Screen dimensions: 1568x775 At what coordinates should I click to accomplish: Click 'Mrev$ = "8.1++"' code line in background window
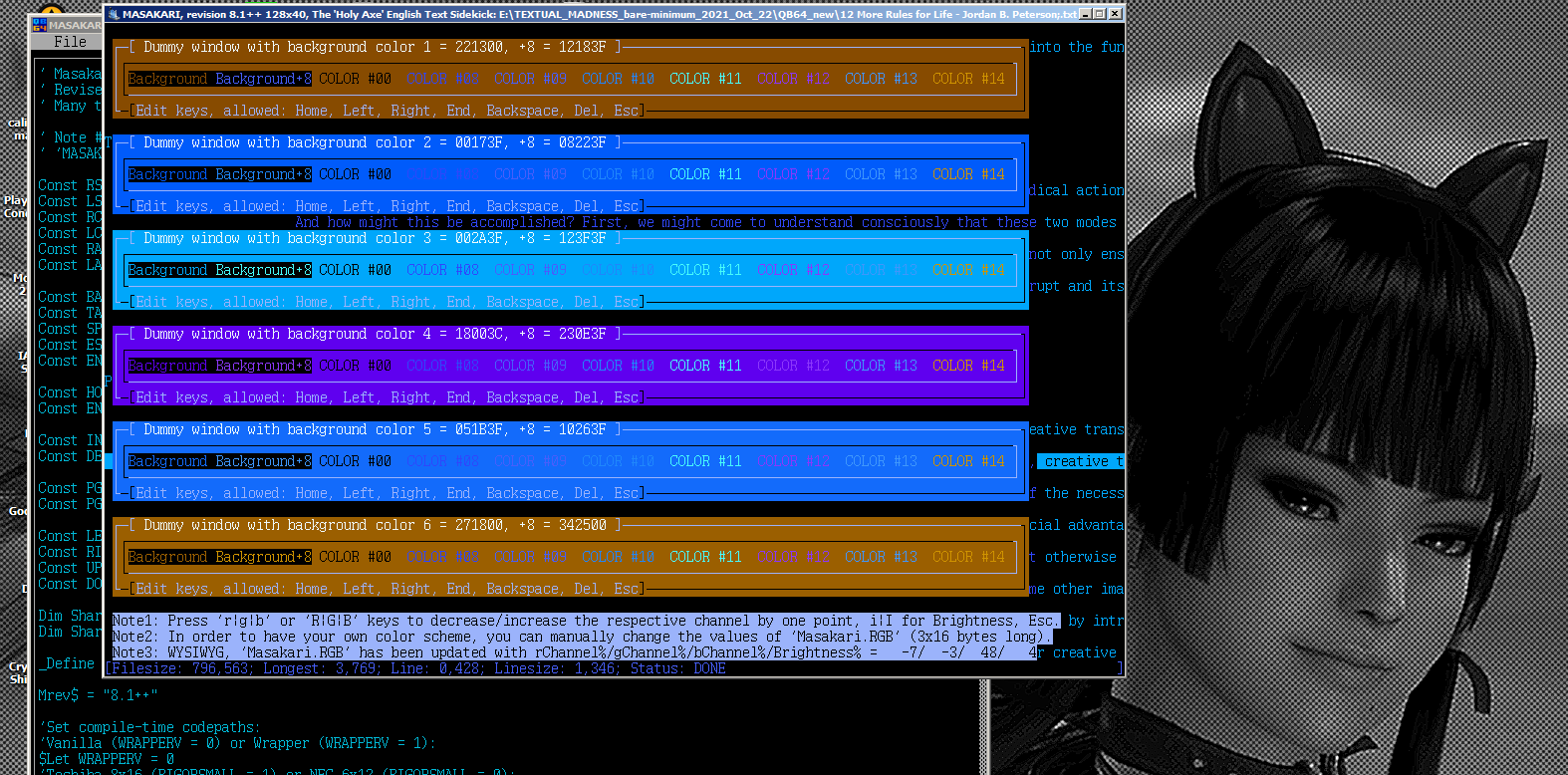(x=98, y=695)
